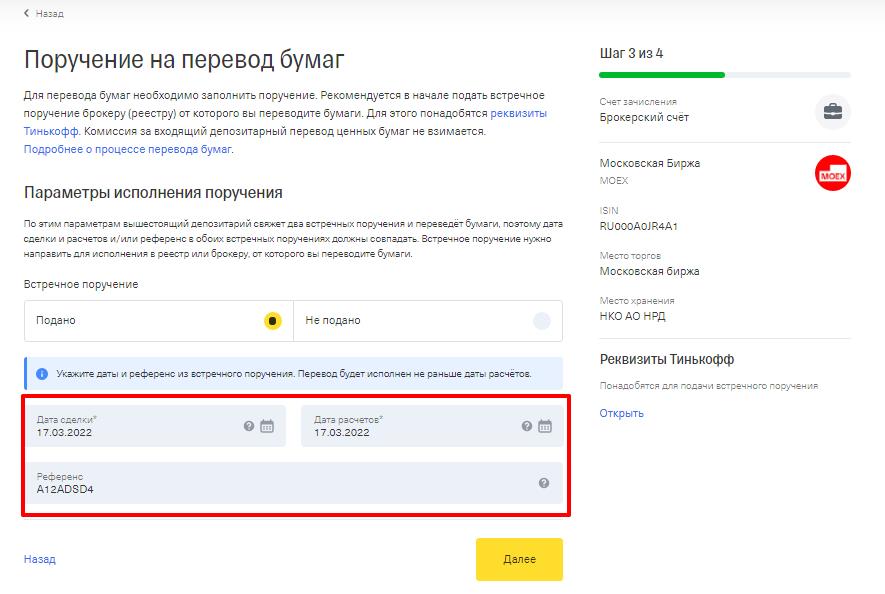
Task: Click the blue info icon in notice
Action: pyautogui.click(x=42, y=374)
